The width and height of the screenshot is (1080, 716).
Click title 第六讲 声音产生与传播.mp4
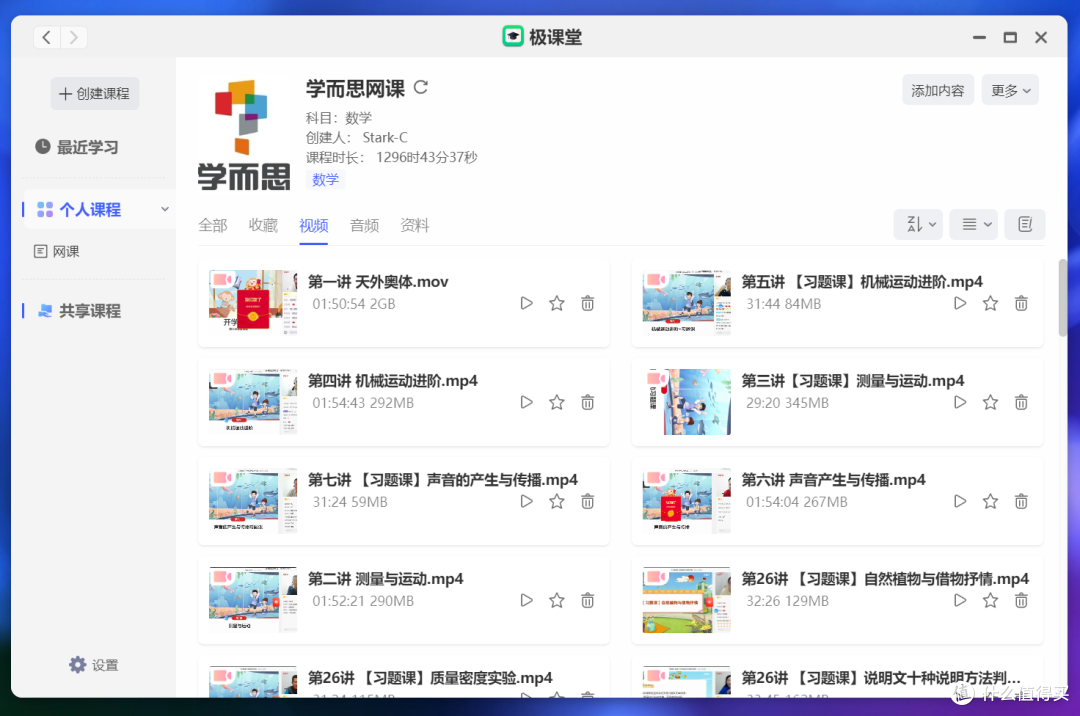[833, 480]
